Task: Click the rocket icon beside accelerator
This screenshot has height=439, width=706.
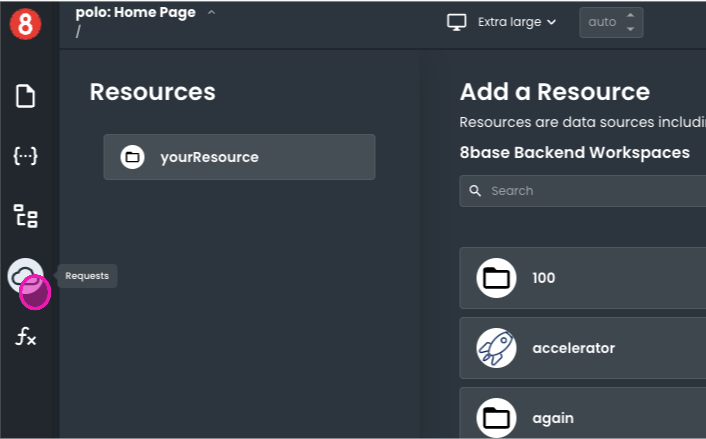Action: tap(496, 348)
